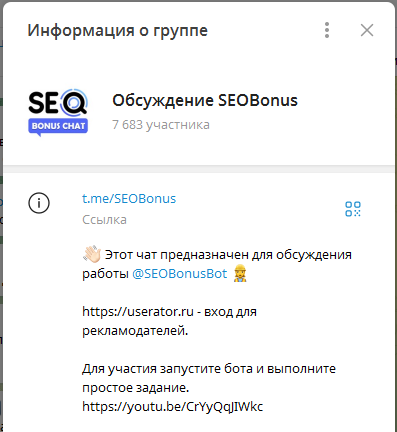Image resolution: width=397 pixels, height=432 pixels.
Task: Click the text Этот чат предназначен для обсуждения
Action: pyautogui.click(x=228, y=255)
